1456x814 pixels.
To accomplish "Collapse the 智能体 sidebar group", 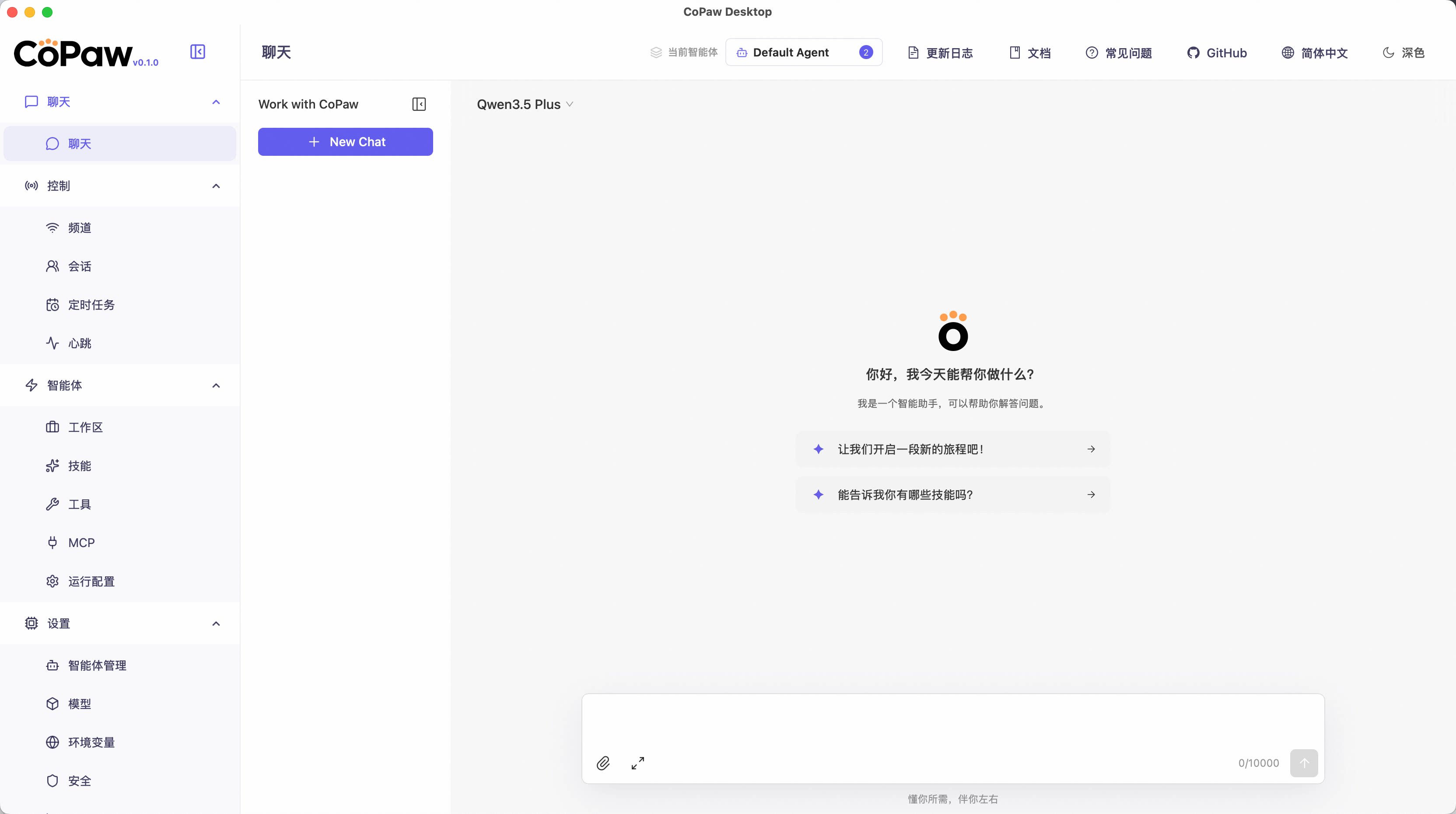I will pos(215,386).
